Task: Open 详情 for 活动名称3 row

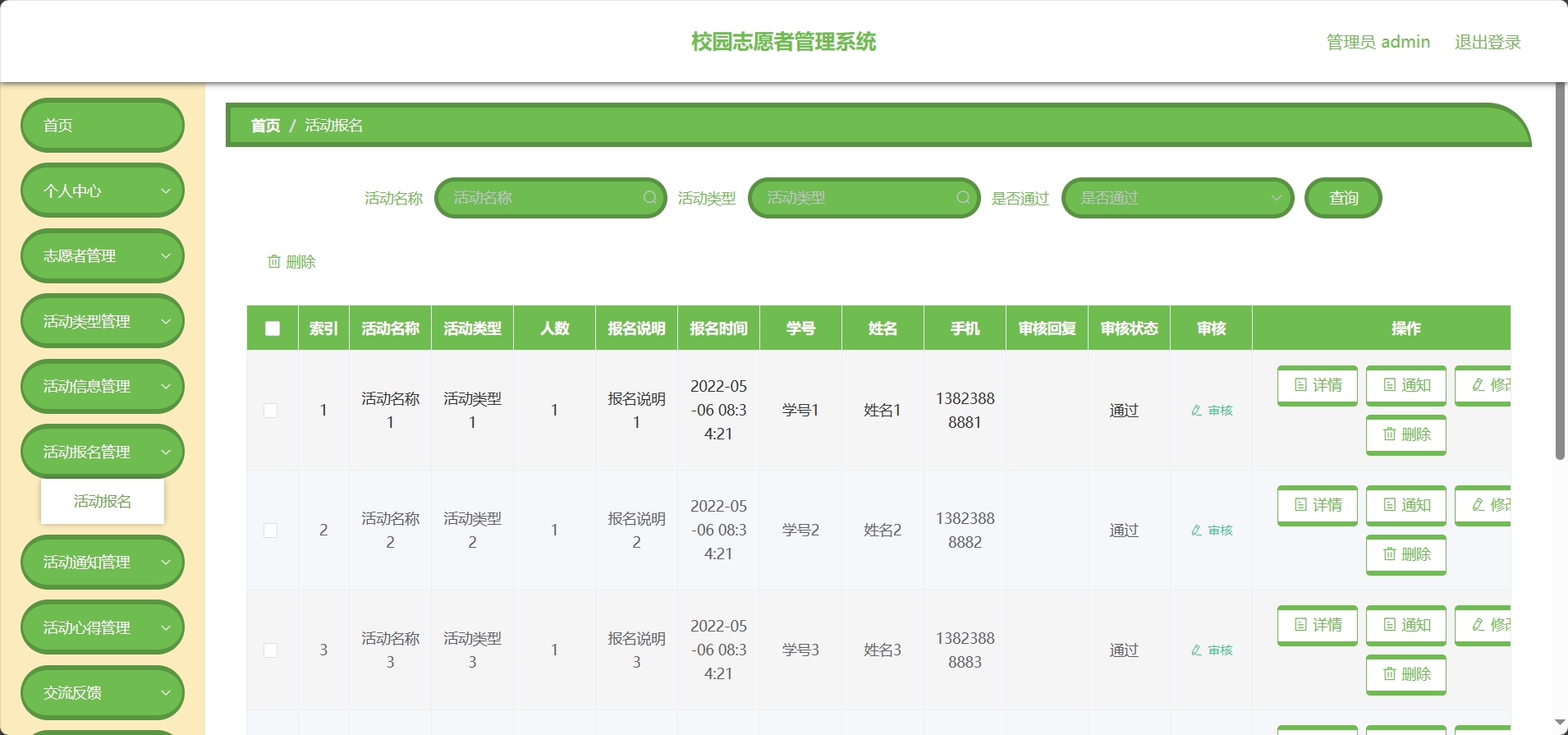Action: point(1318,625)
